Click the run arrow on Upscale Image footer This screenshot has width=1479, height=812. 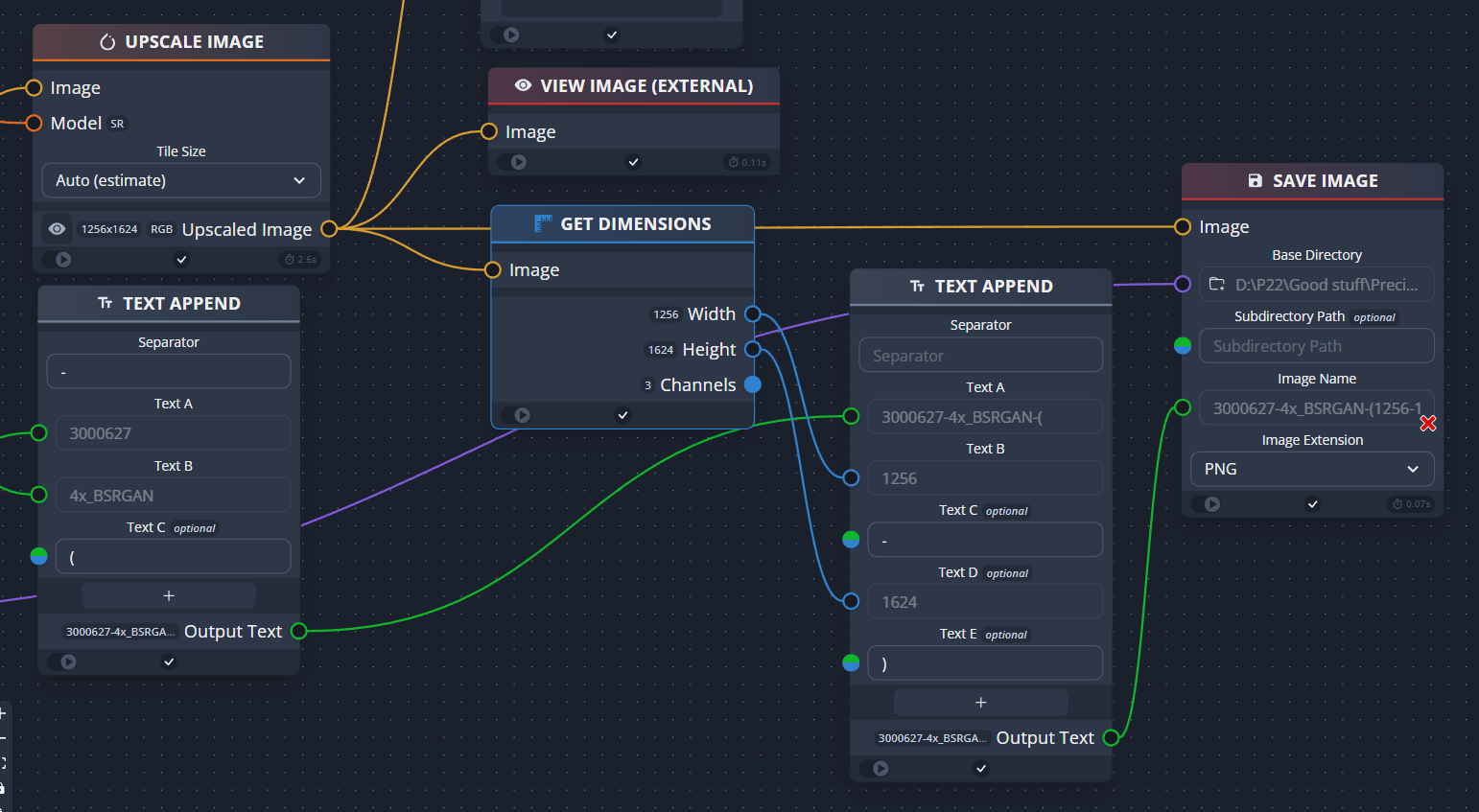(x=61, y=259)
